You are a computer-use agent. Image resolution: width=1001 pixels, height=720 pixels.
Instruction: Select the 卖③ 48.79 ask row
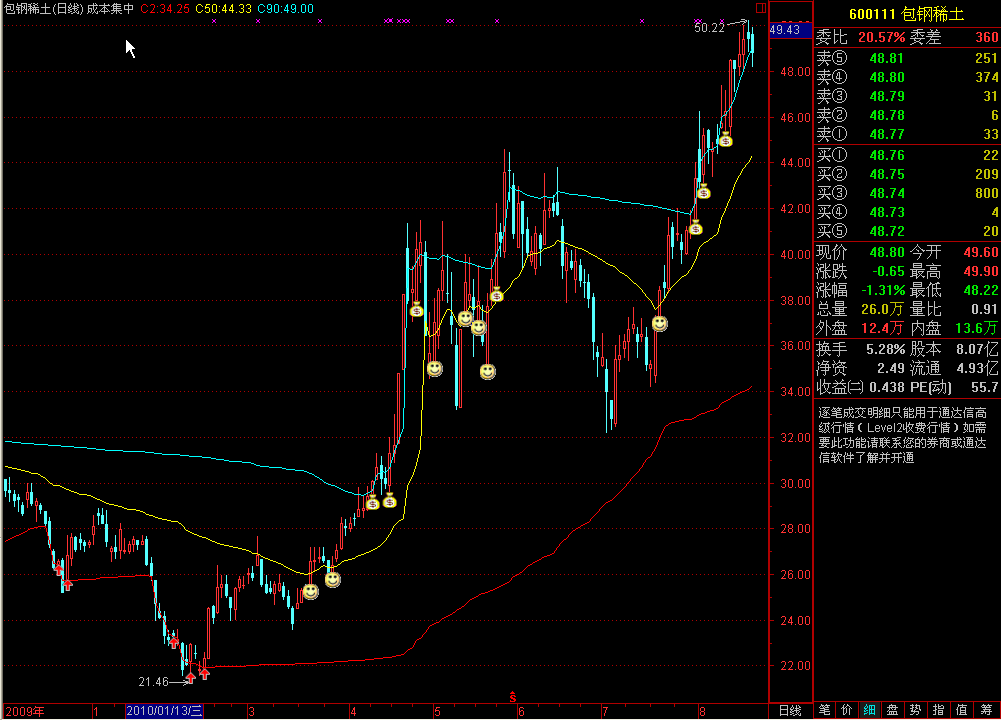tap(907, 96)
